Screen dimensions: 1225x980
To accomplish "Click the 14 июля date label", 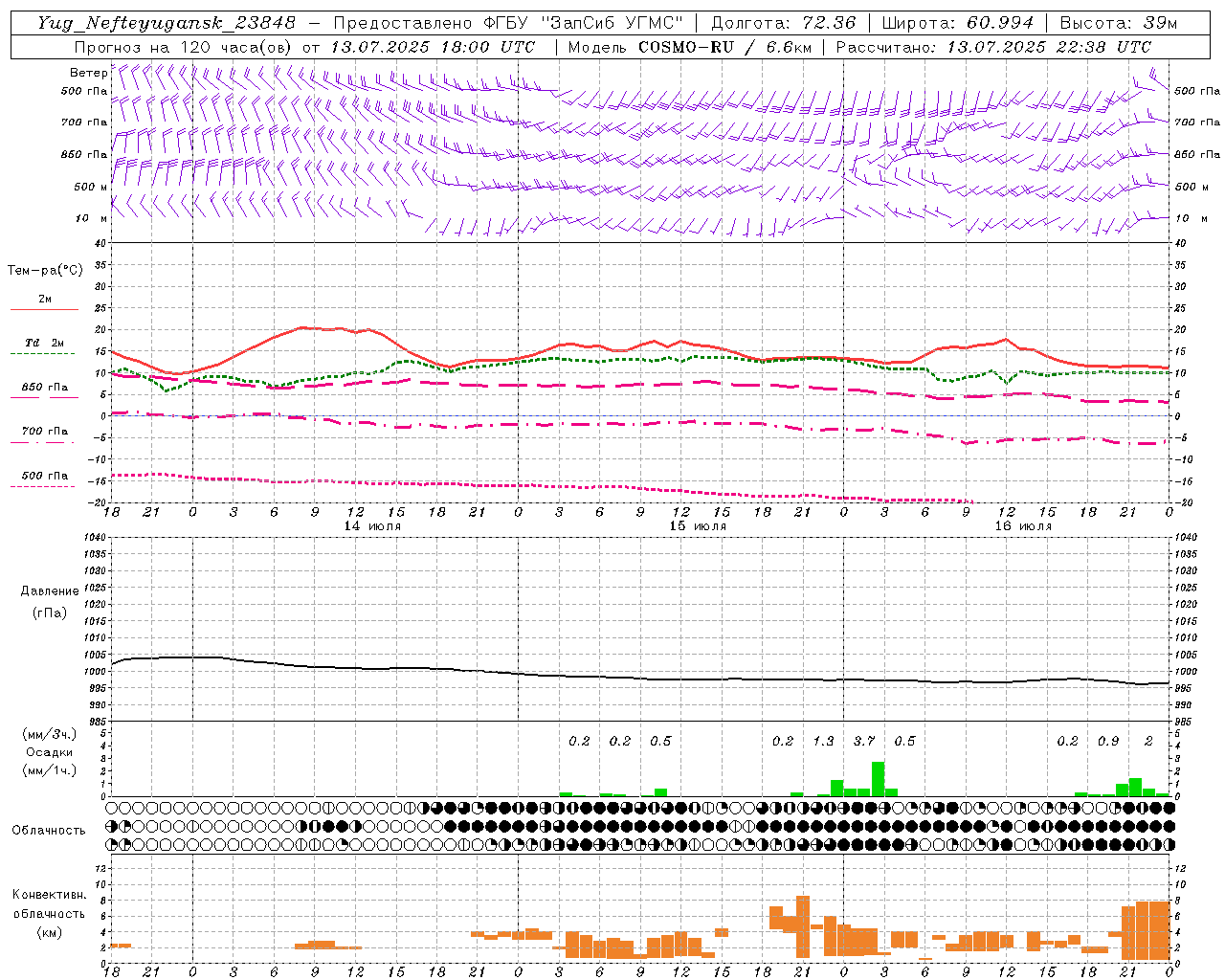I will [371, 526].
